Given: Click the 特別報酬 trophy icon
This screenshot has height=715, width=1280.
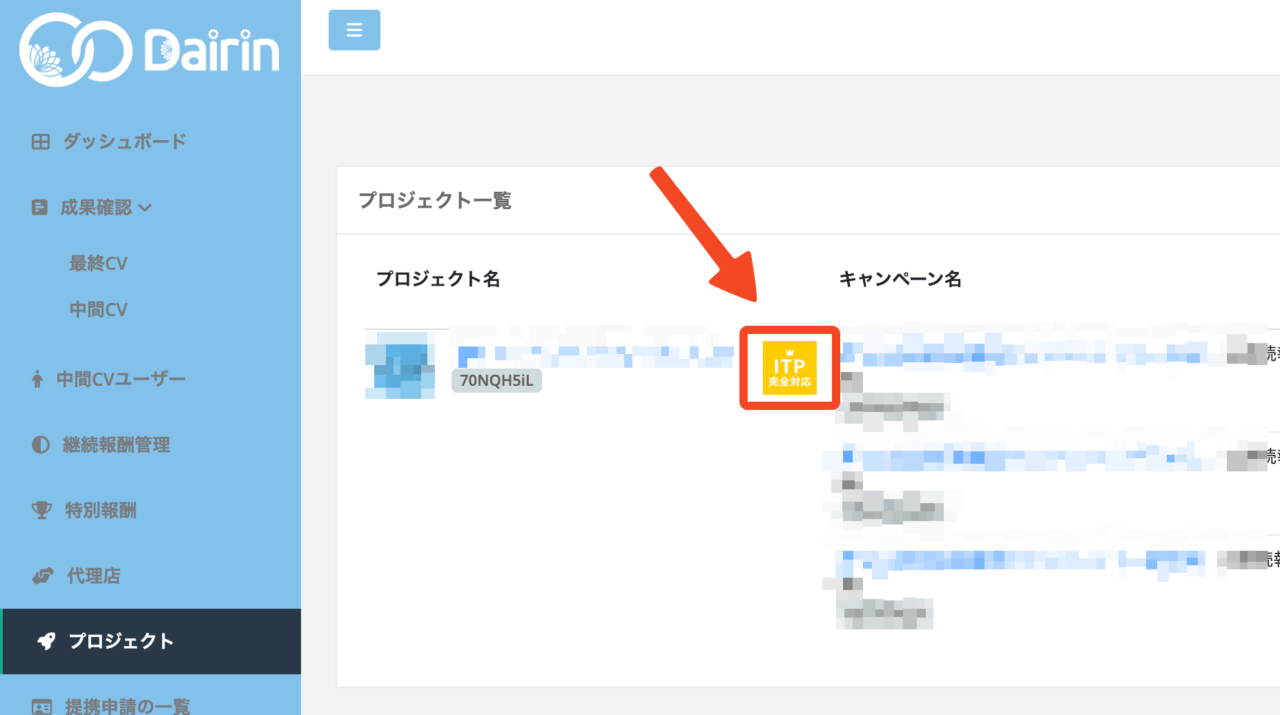Looking at the screenshot, I should [41, 511].
